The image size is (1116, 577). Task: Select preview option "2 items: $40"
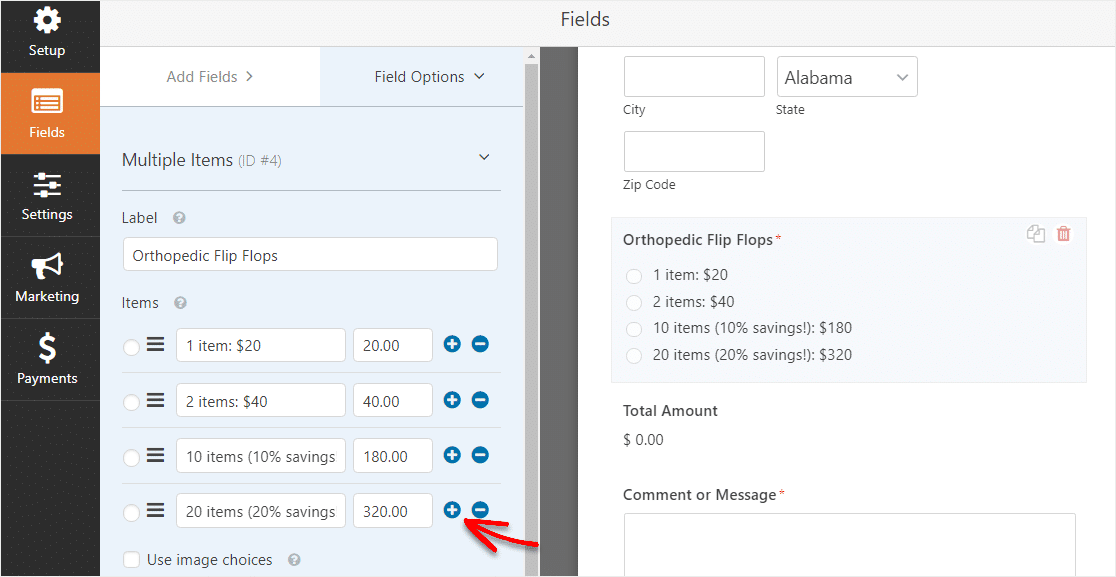tap(633, 303)
